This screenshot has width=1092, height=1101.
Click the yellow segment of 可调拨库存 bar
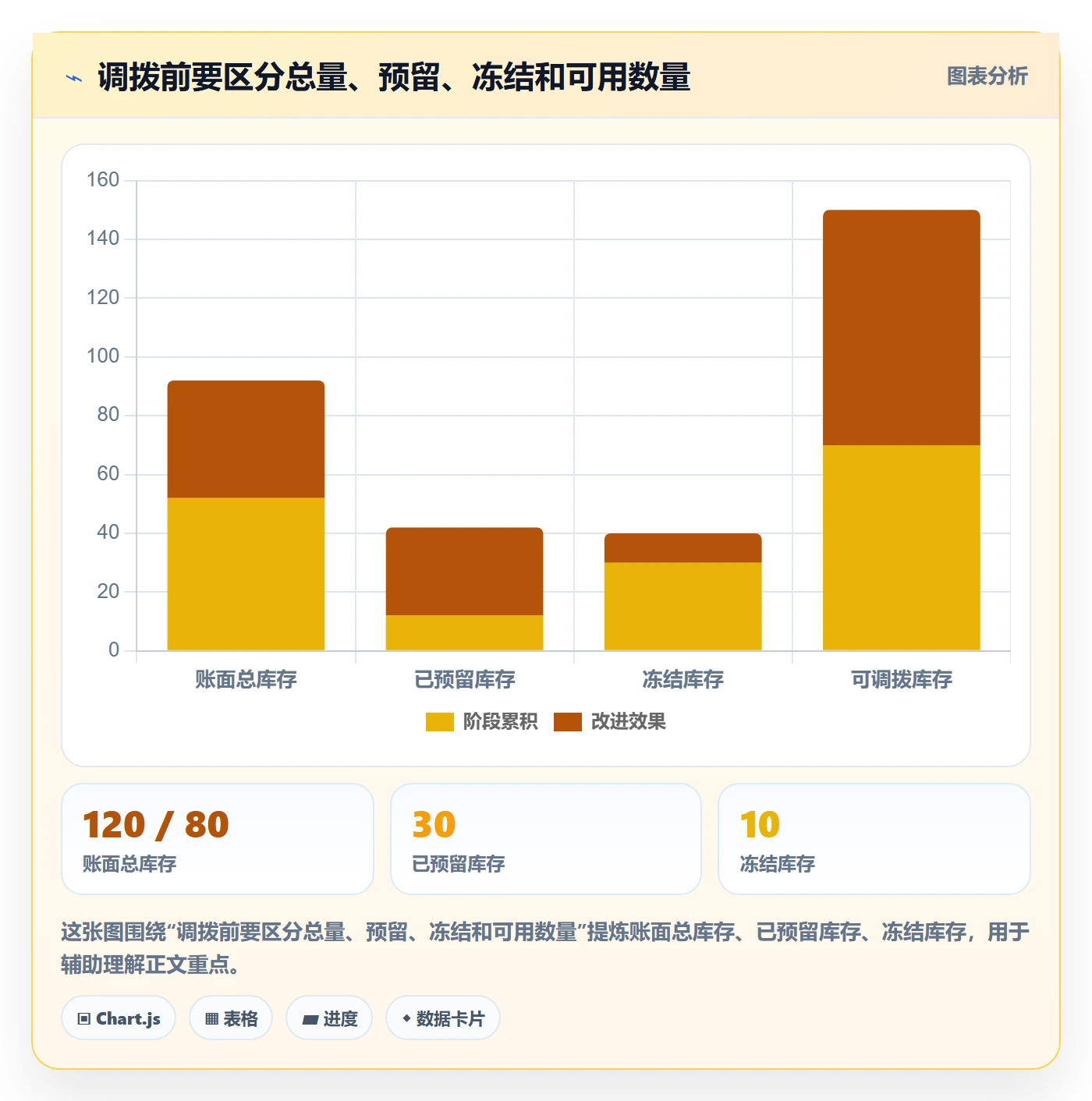coord(901,547)
